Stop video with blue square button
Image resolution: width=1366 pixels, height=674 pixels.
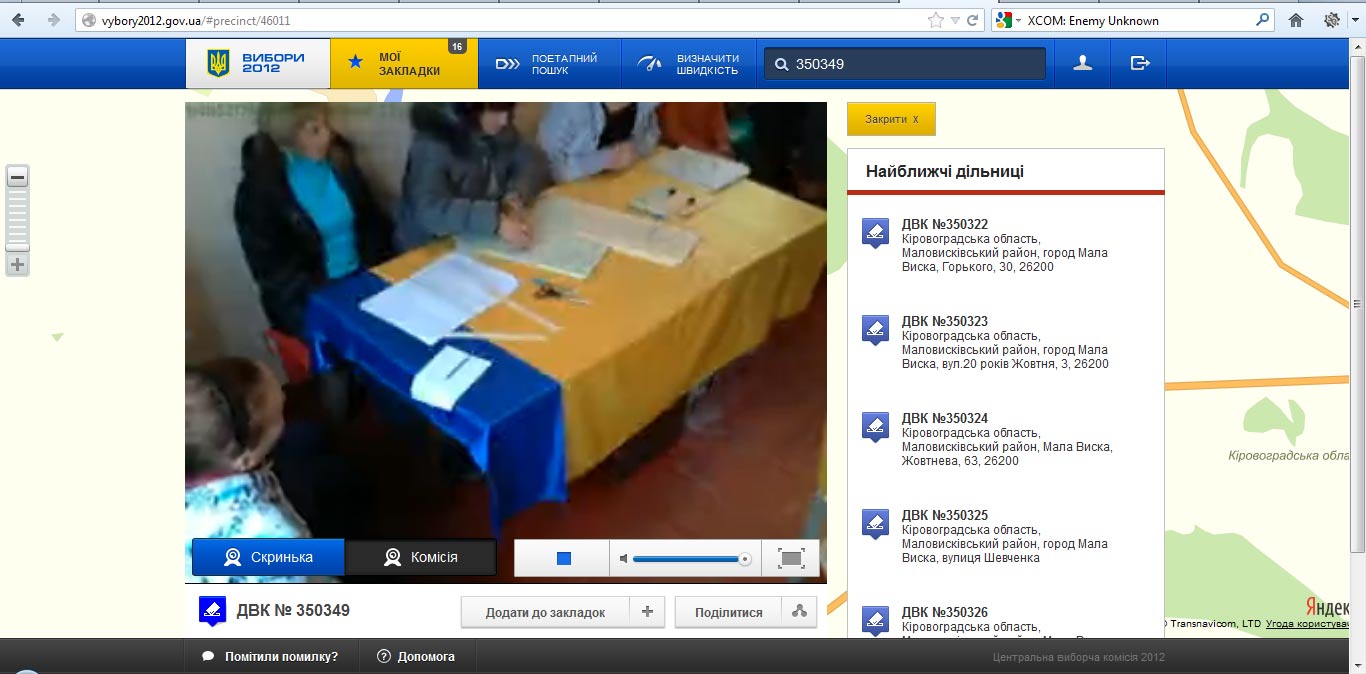click(563, 558)
